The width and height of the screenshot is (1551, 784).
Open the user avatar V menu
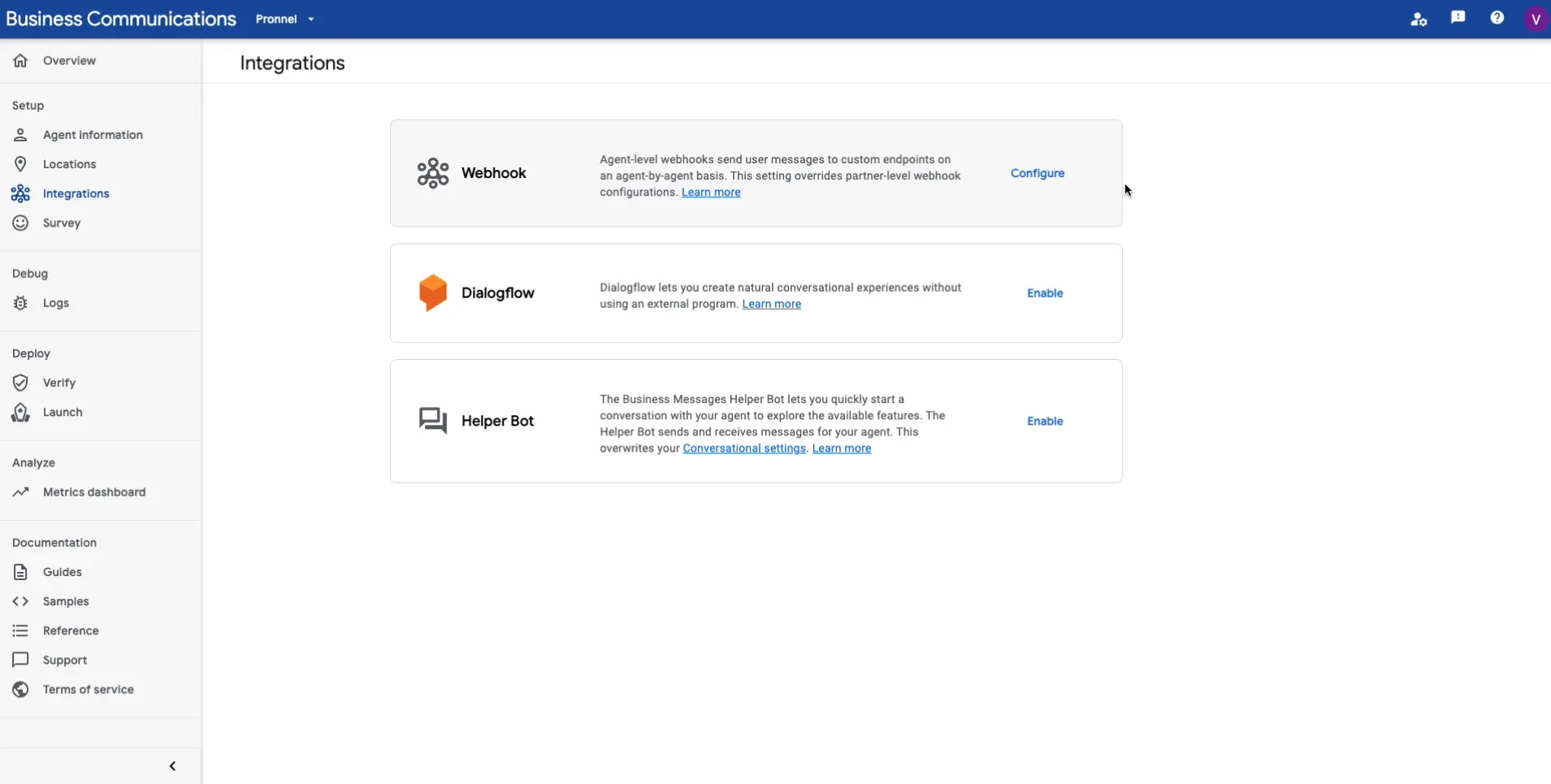click(x=1536, y=19)
